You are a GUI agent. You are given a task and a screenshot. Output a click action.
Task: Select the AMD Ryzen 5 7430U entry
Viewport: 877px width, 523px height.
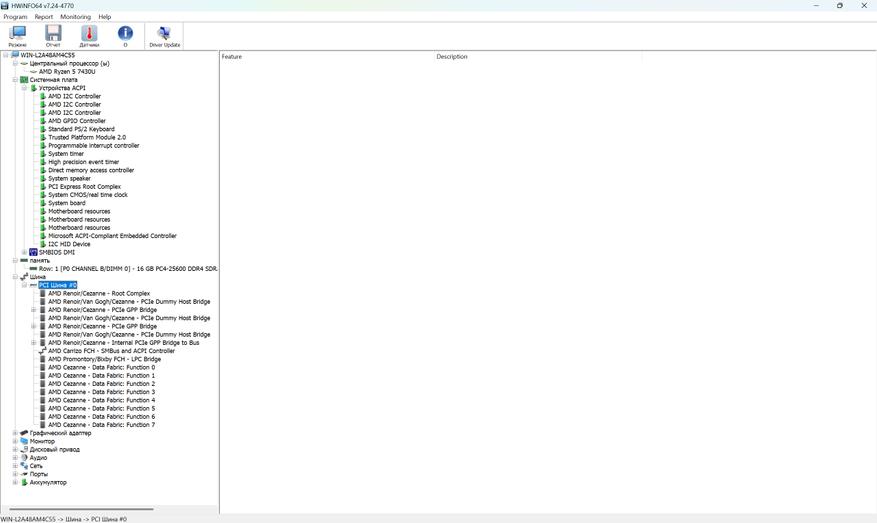point(67,72)
